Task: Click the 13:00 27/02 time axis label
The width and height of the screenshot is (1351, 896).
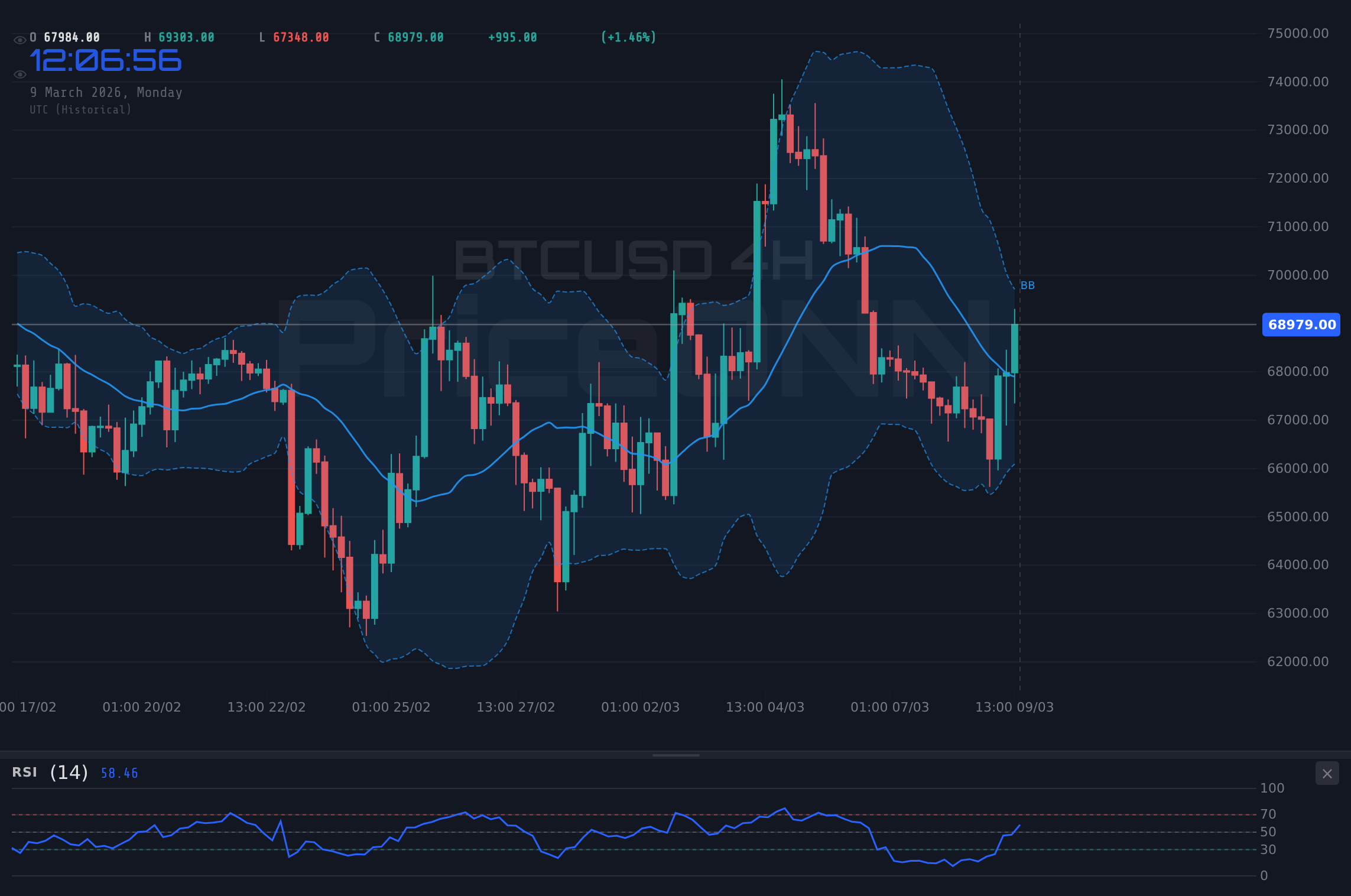Action: (x=516, y=707)
